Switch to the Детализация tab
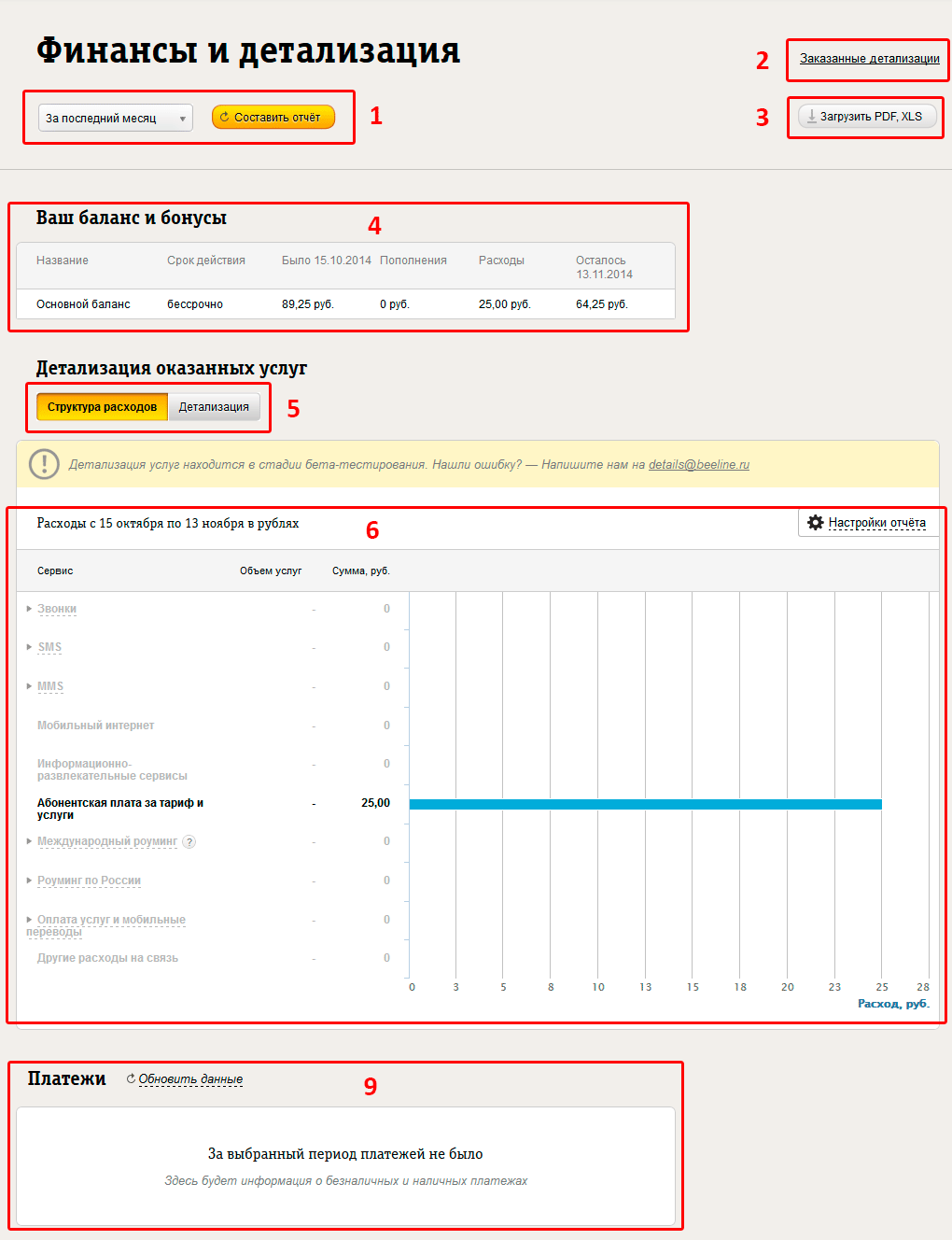The height and width of the screenshot is (1240, 952). (214, 407)
